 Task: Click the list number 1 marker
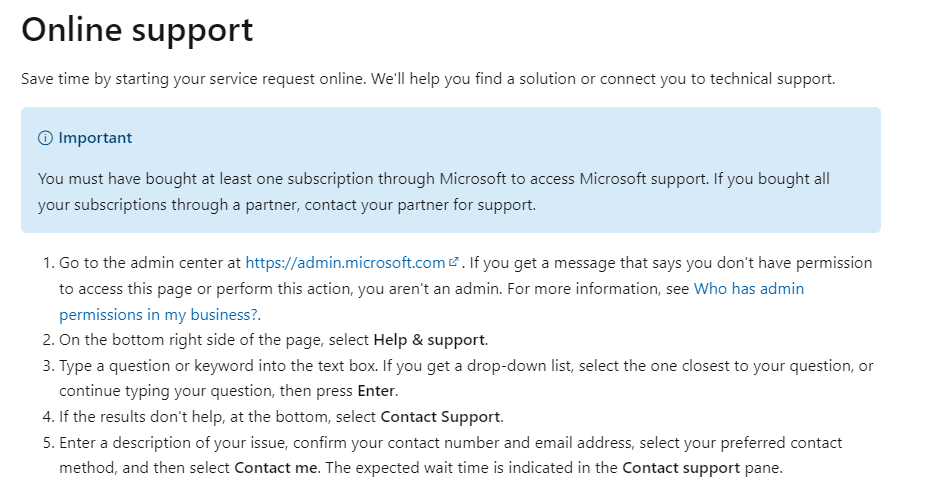coord(48,263)
